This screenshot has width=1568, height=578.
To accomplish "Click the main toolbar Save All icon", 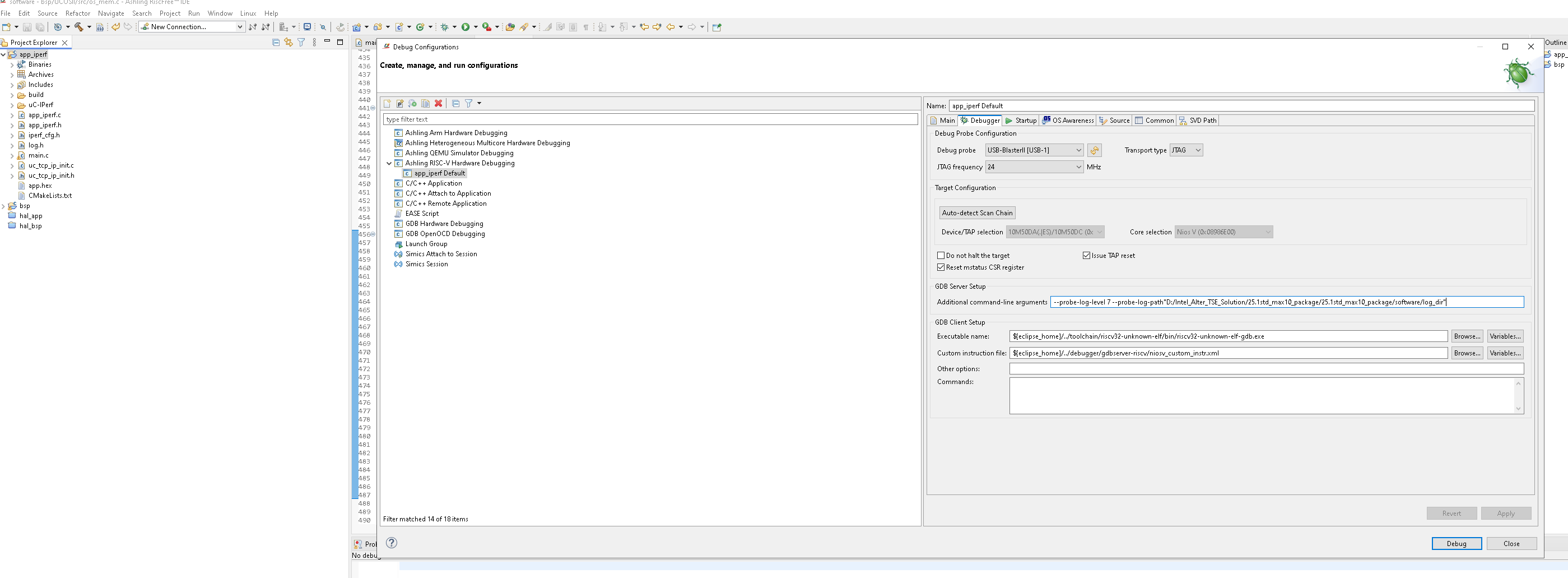I will point(40,27).
